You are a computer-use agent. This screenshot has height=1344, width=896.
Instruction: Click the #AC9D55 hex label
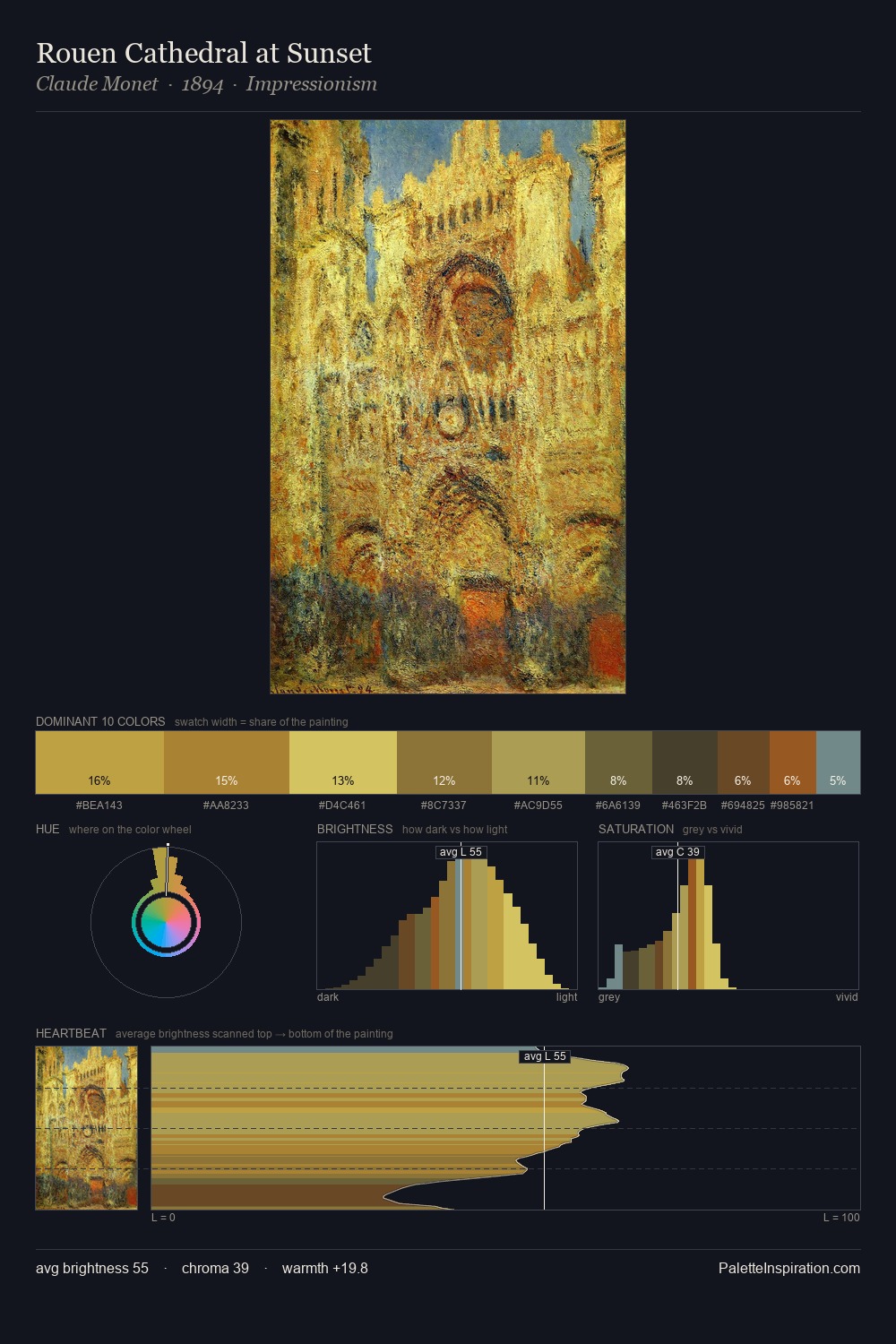[x=538, y=806]
